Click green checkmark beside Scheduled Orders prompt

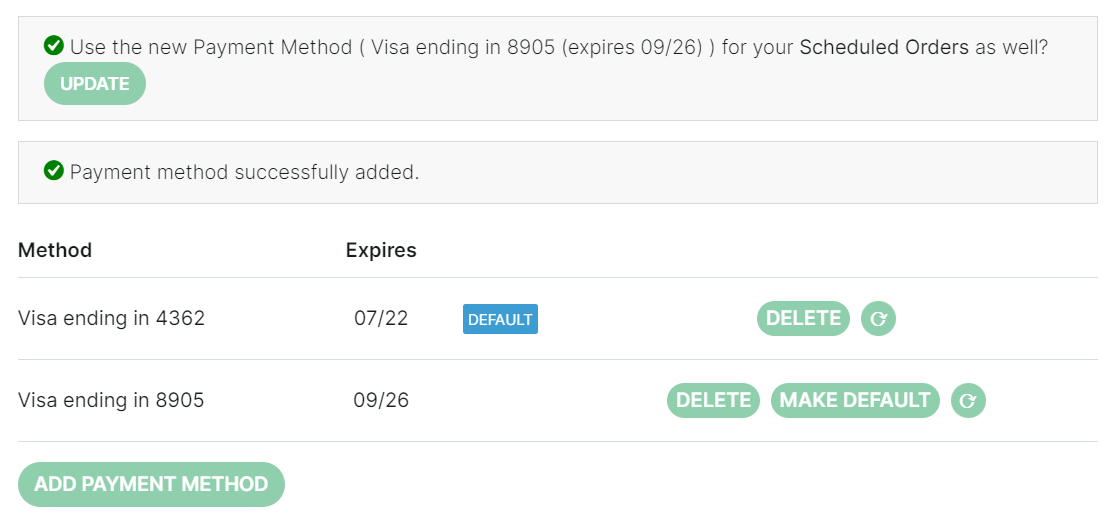click(53, 46)
